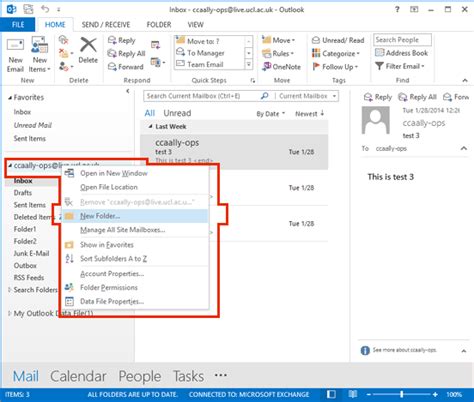
Task: Open the Follow Up dropdown
Action: (x=335, y=67)
